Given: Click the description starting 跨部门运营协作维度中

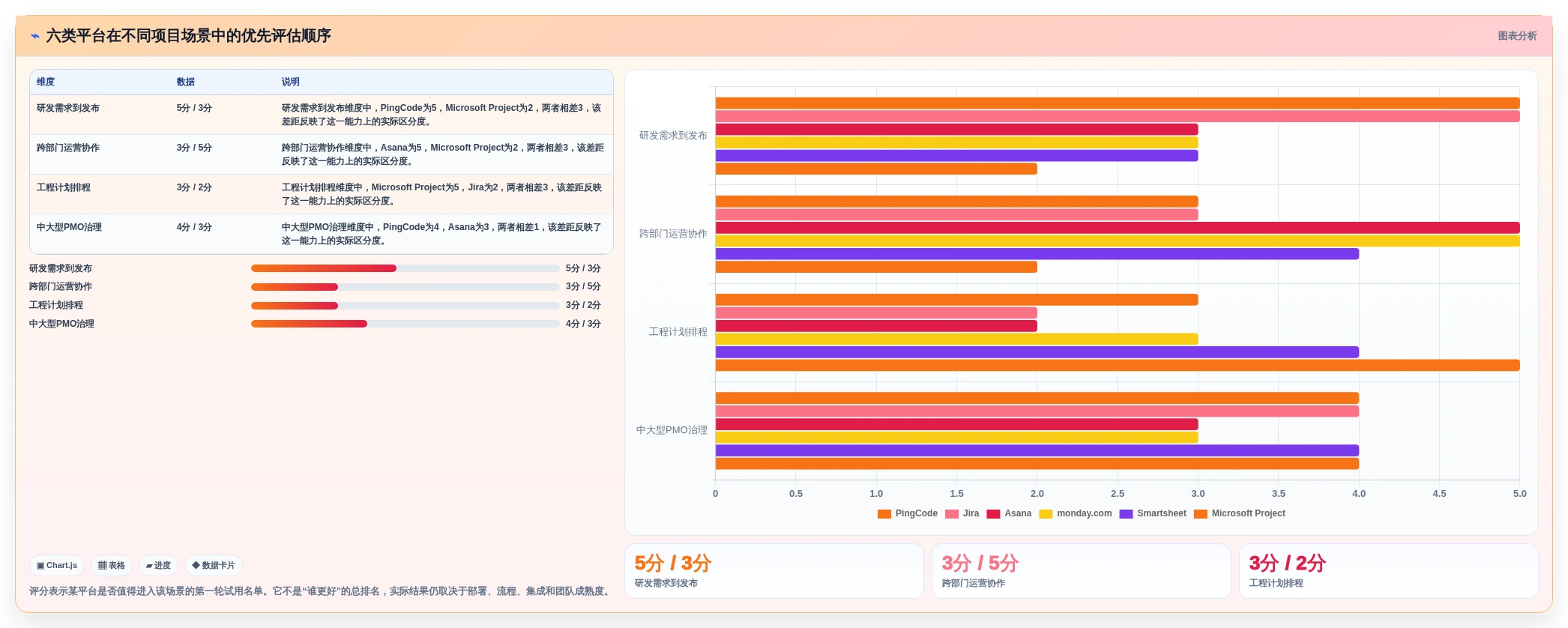Looking at the screenshot, I should click(442, 154).
